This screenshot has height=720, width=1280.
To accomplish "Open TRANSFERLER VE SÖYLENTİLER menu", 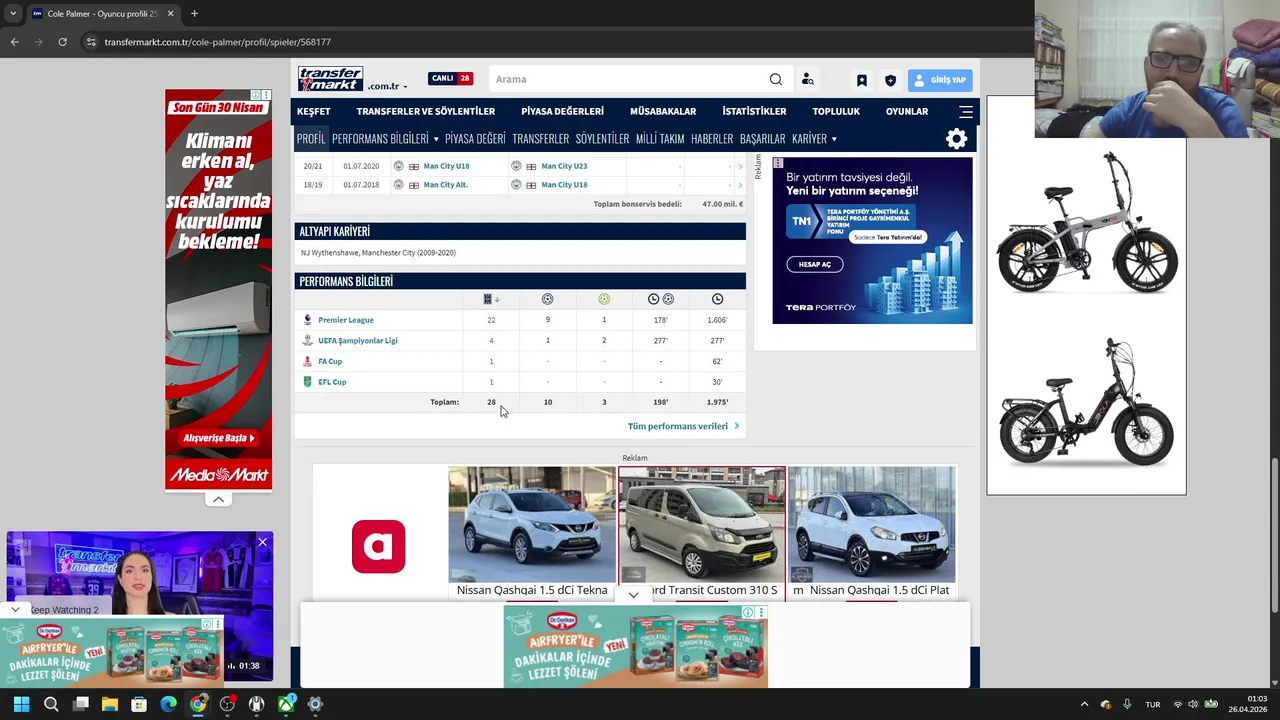I will pos(426,111).
